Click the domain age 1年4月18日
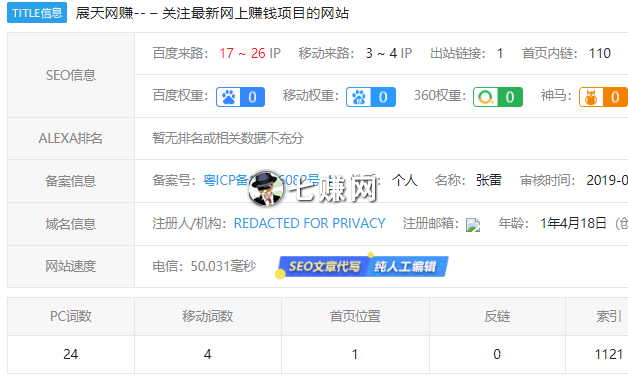This screenshot has width=628, height=378. (574, 223)
